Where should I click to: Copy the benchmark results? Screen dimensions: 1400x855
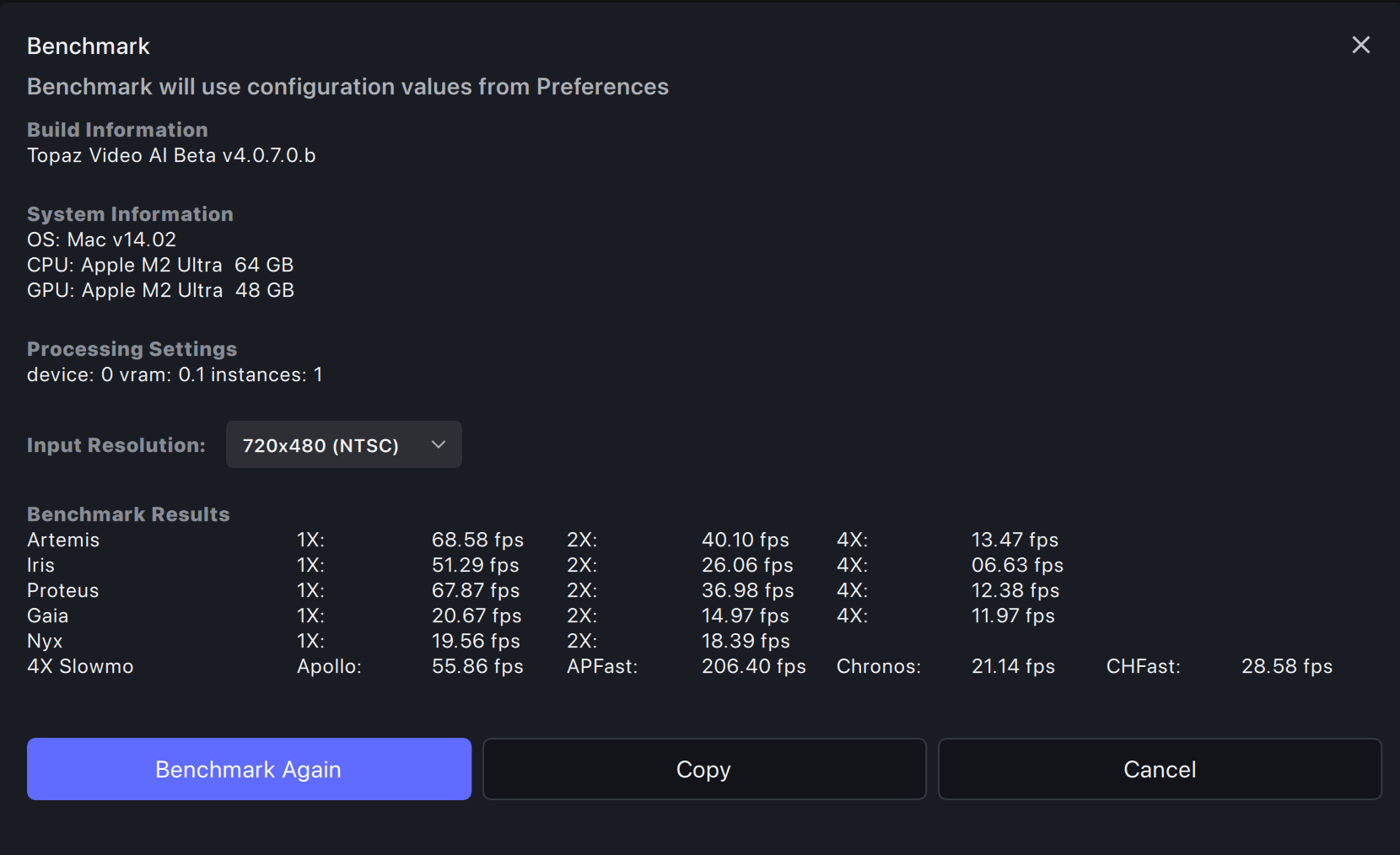(704, 769)
